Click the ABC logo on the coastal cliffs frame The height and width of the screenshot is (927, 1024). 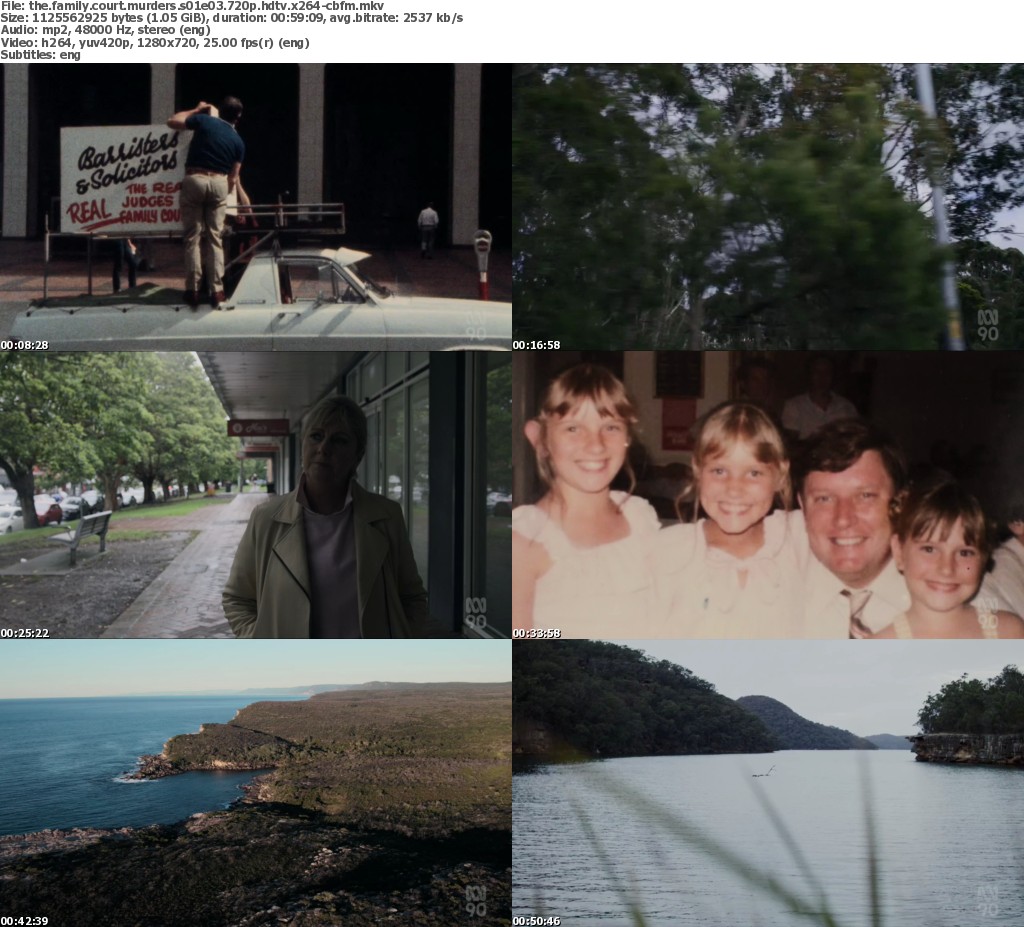point(476,900)
